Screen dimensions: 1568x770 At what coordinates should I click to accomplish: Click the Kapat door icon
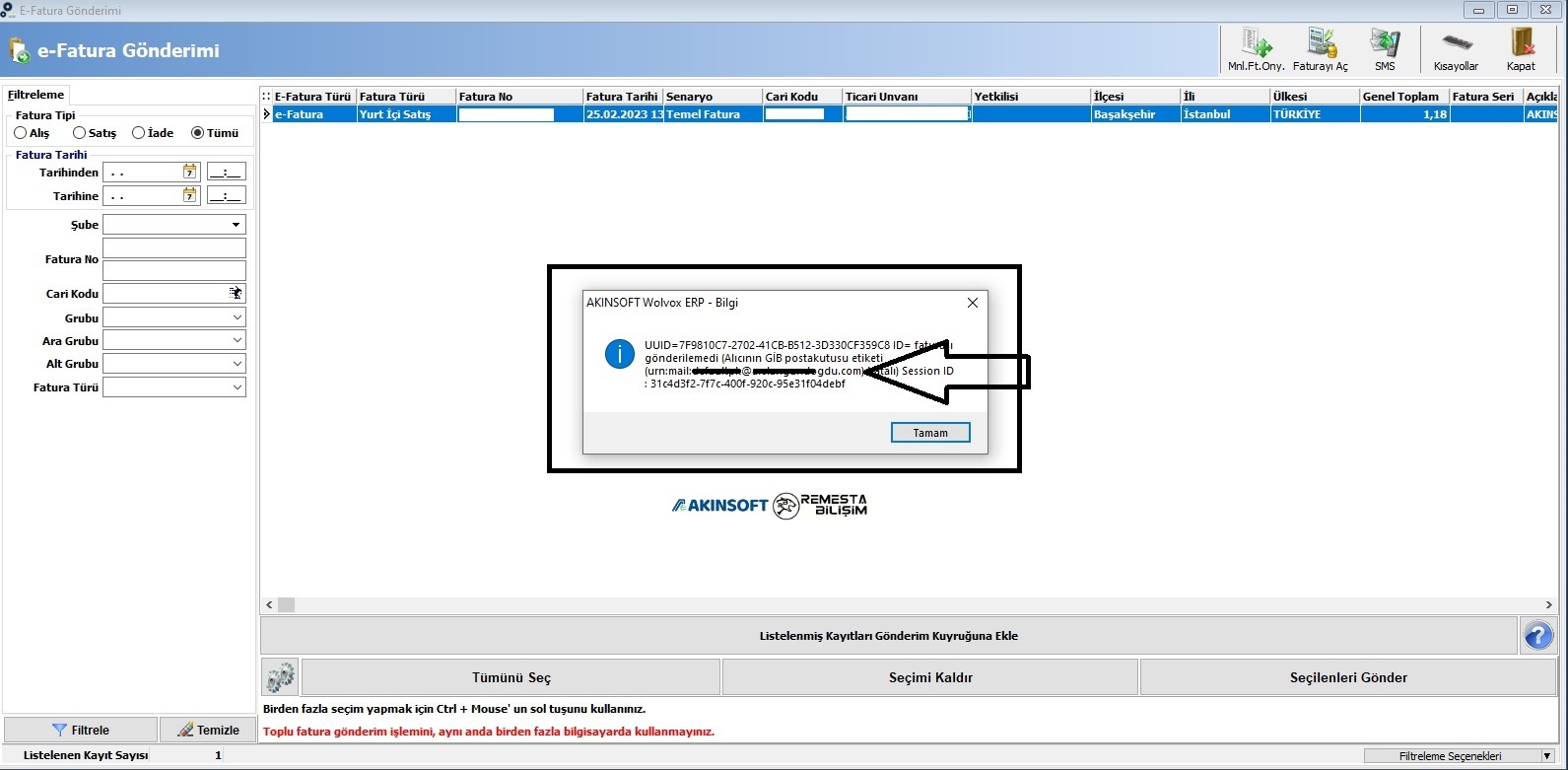(x=1521, y=49)
